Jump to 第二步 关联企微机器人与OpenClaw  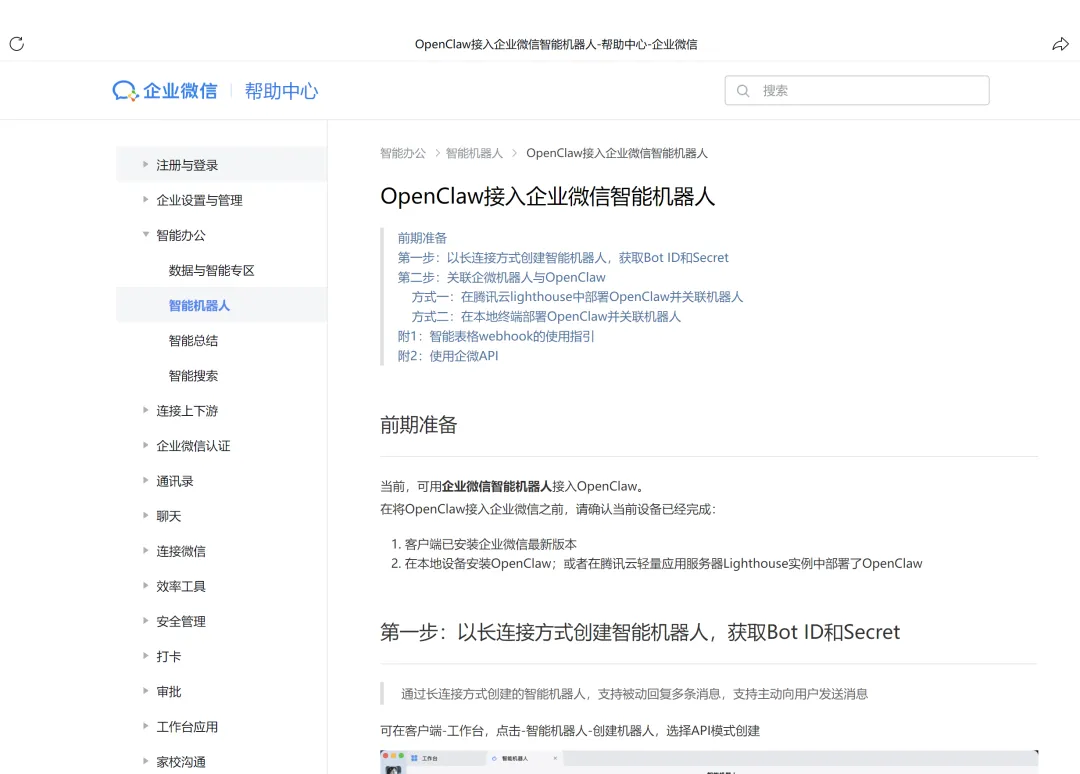501,277
